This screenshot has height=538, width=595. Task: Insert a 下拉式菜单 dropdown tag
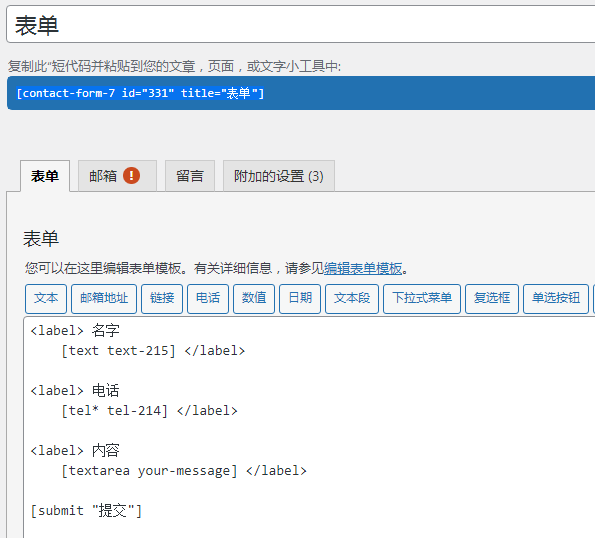[422, 299]
